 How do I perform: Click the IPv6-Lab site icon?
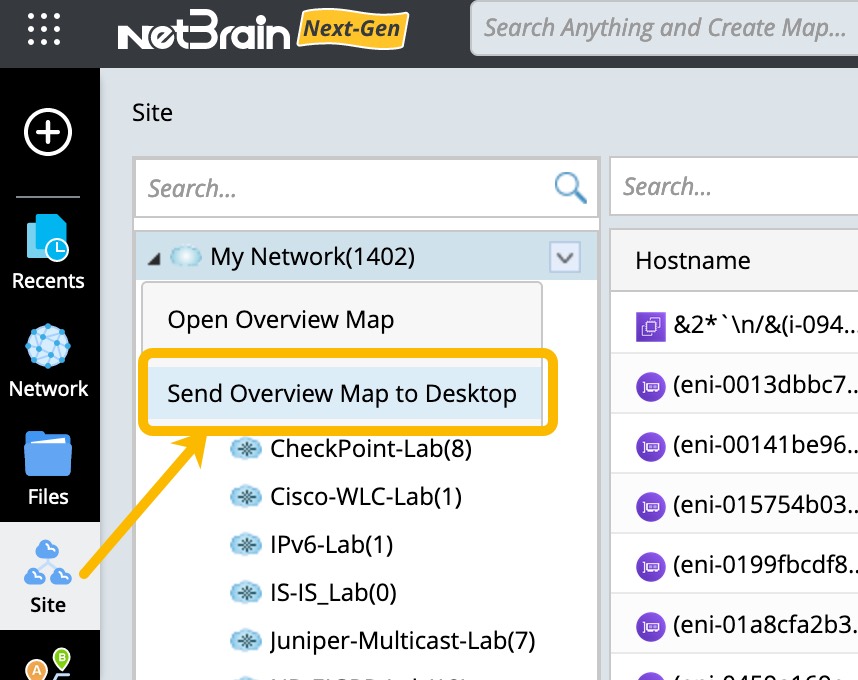(x=246, y=545)
